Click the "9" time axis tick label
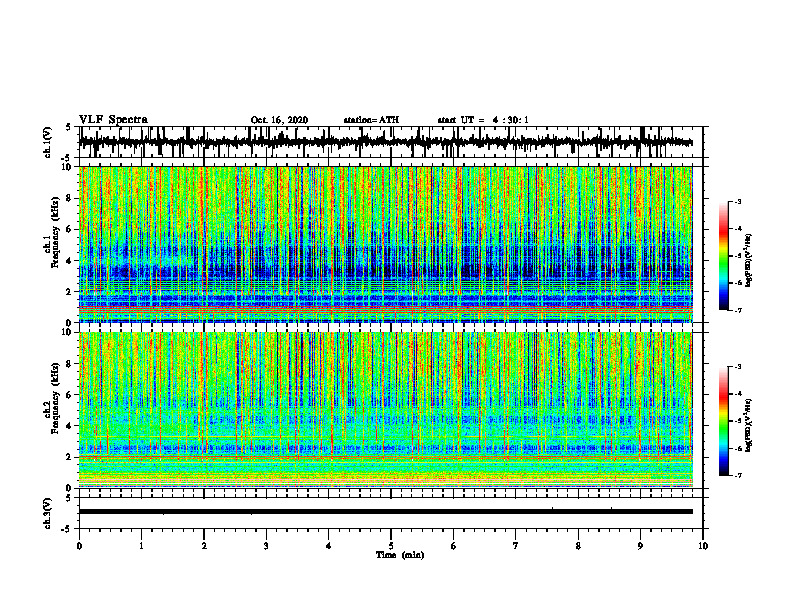 point(640,546)
